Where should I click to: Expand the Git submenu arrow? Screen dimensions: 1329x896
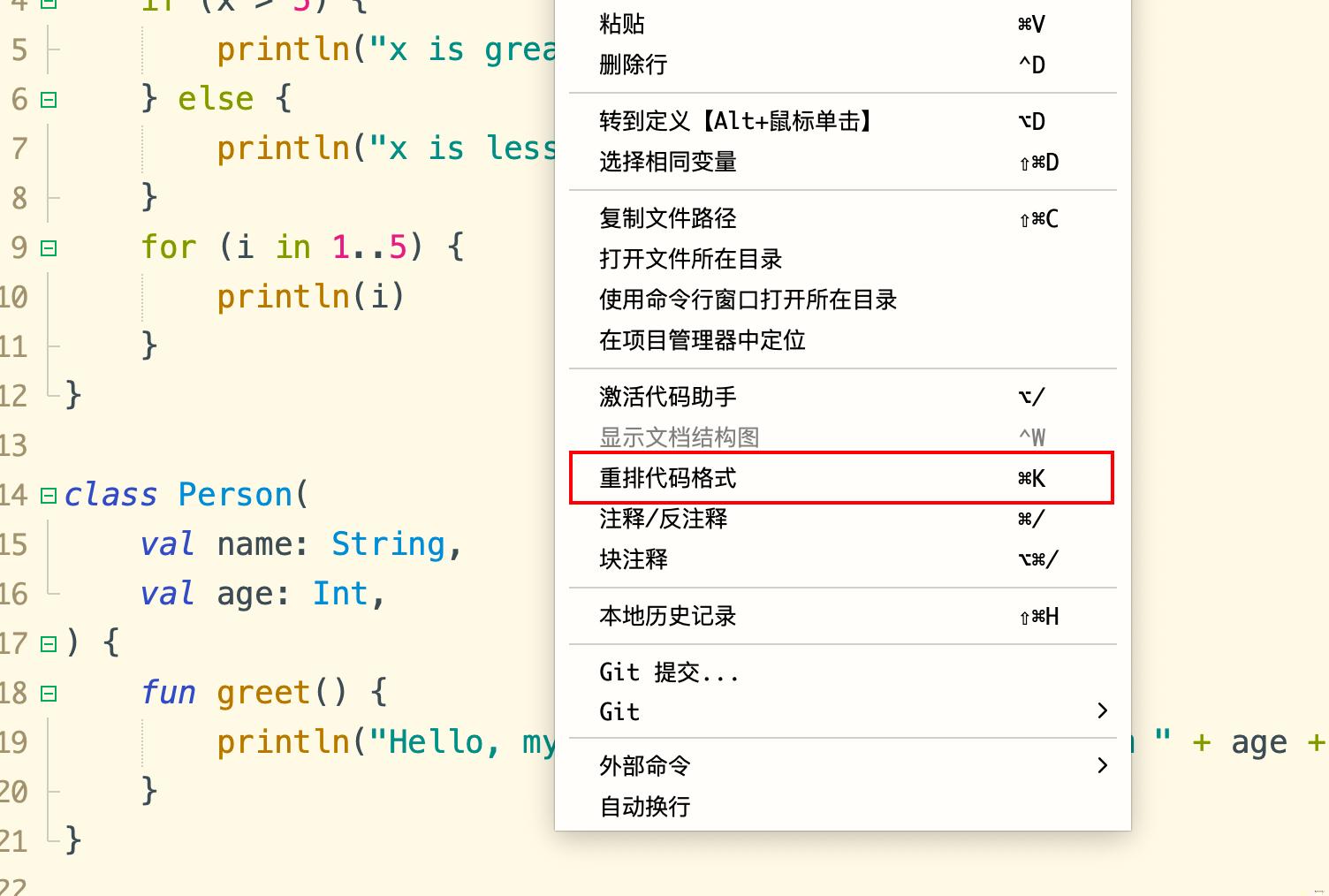(1102, 710)
